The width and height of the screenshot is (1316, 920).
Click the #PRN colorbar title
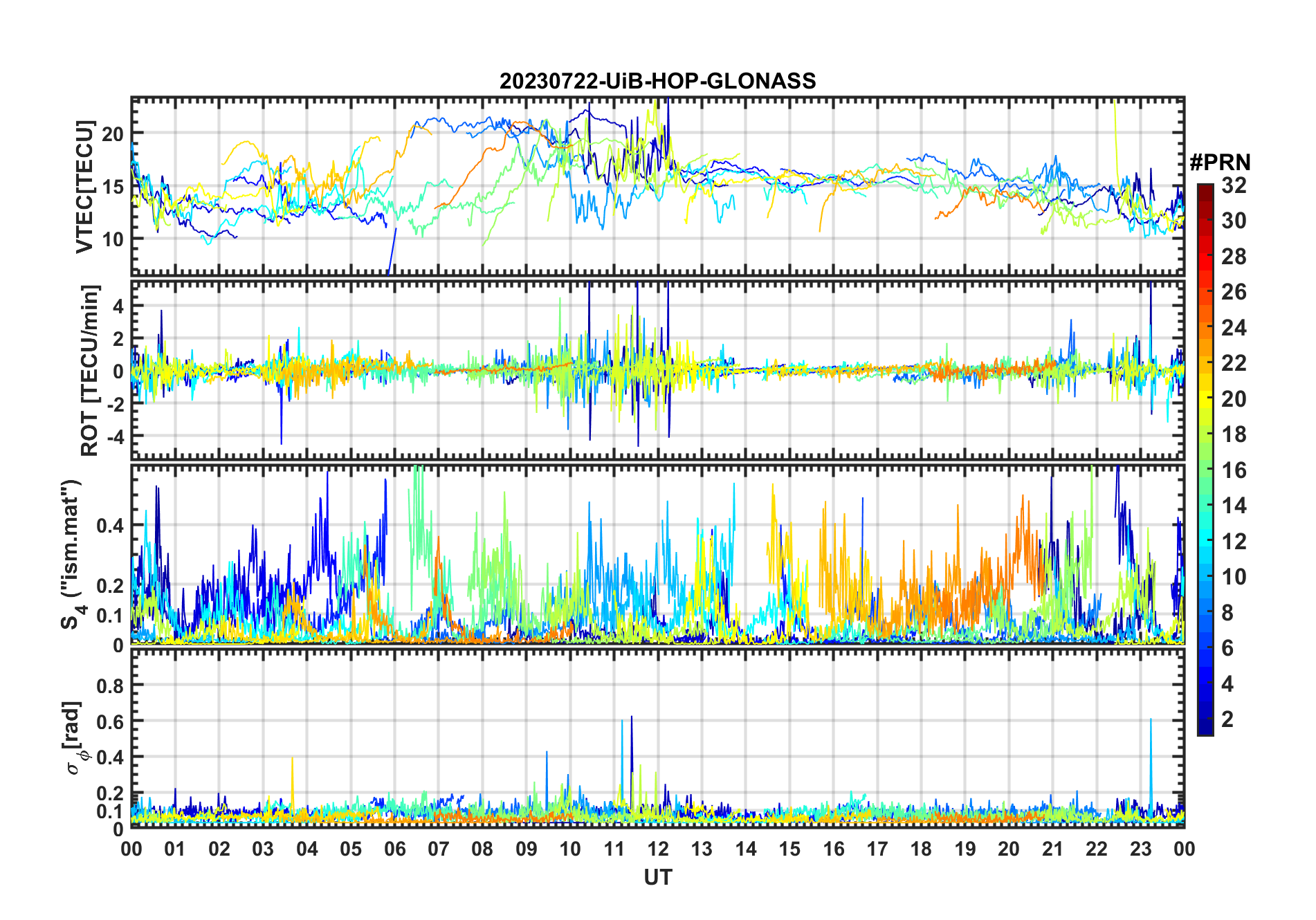(x=1220, y=163)
